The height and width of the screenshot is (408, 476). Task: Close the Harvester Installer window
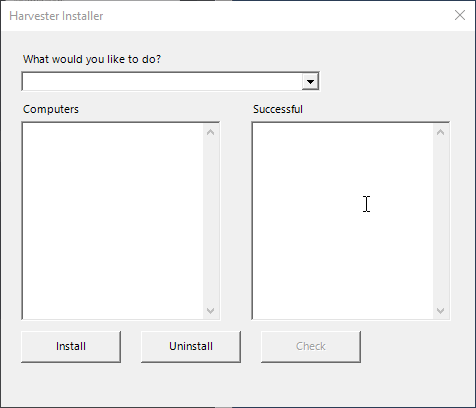pyautogui.click(x=460, y=15)
